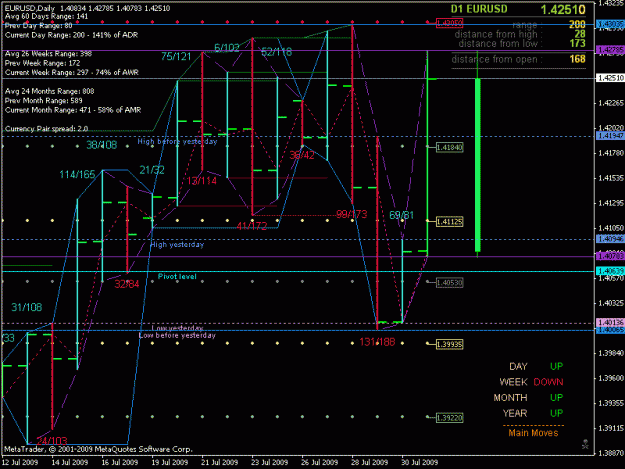Image resolution: width=625 pixels, height=469 pixels.
Task: Click the thick green current-day candle bar
Action: [x=478, y=165]
